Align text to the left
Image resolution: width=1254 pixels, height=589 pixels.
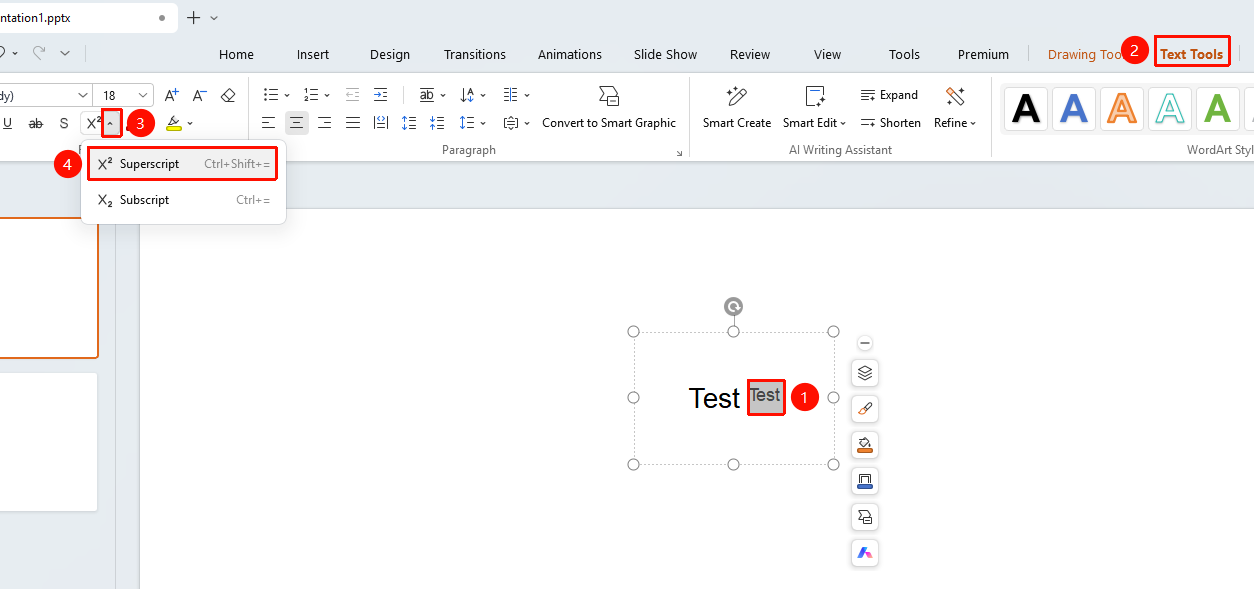click(x=268, y=123)
